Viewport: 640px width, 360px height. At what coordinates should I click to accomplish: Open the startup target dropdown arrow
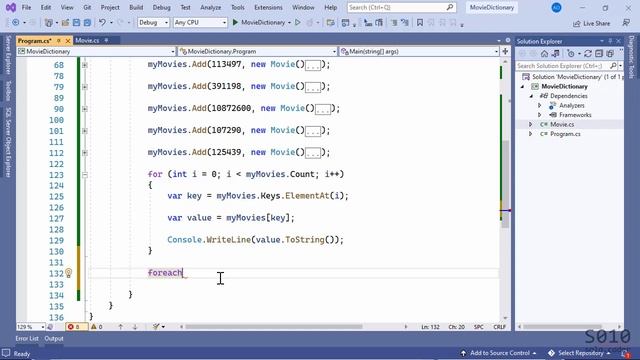pos(289,23)
